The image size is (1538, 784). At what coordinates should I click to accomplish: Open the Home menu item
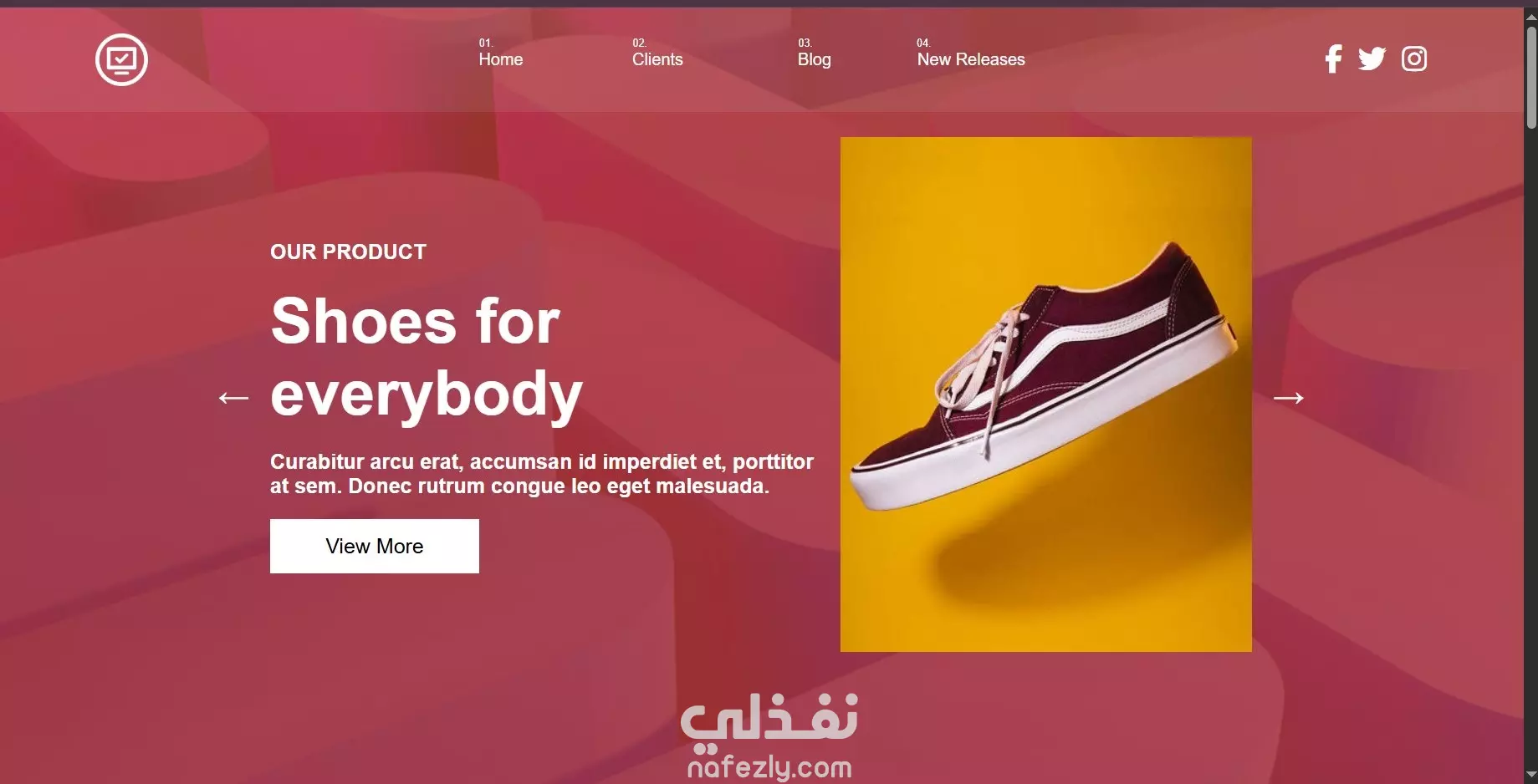[500, 59]
